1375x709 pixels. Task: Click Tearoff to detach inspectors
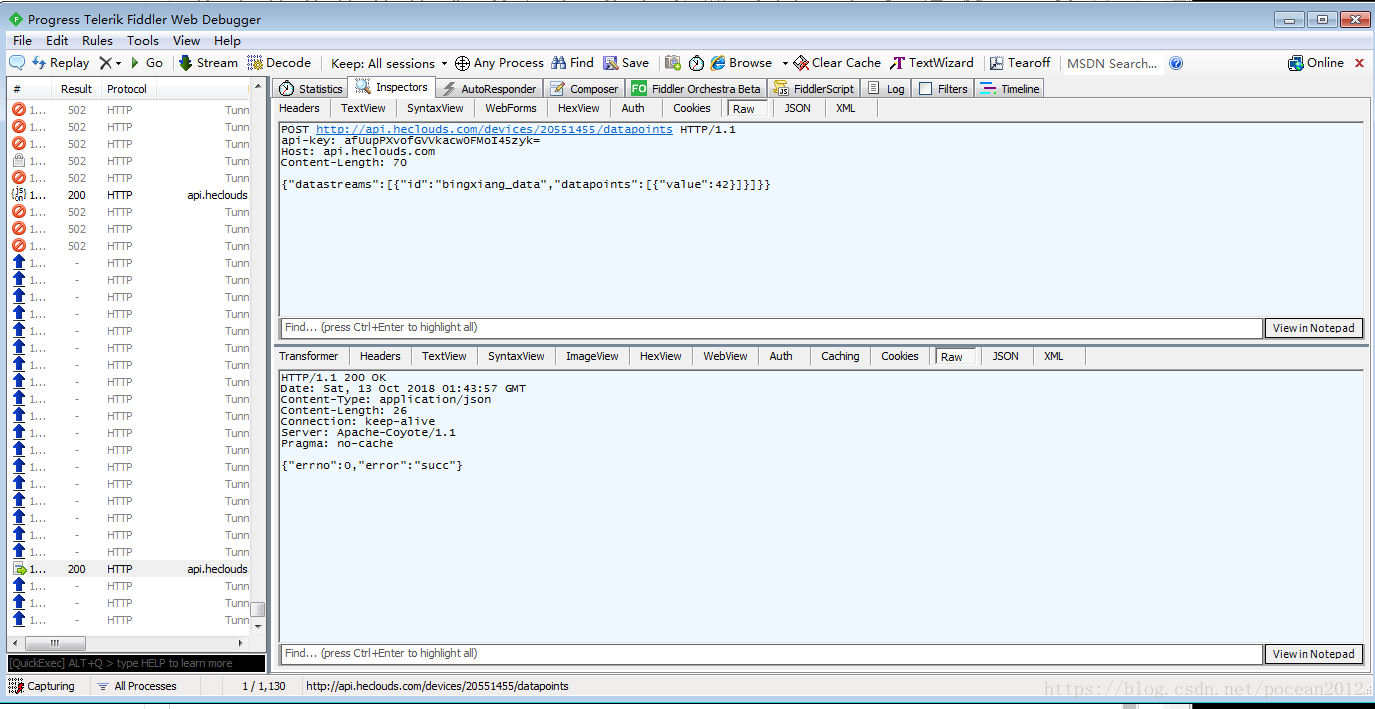[1020, 63]
